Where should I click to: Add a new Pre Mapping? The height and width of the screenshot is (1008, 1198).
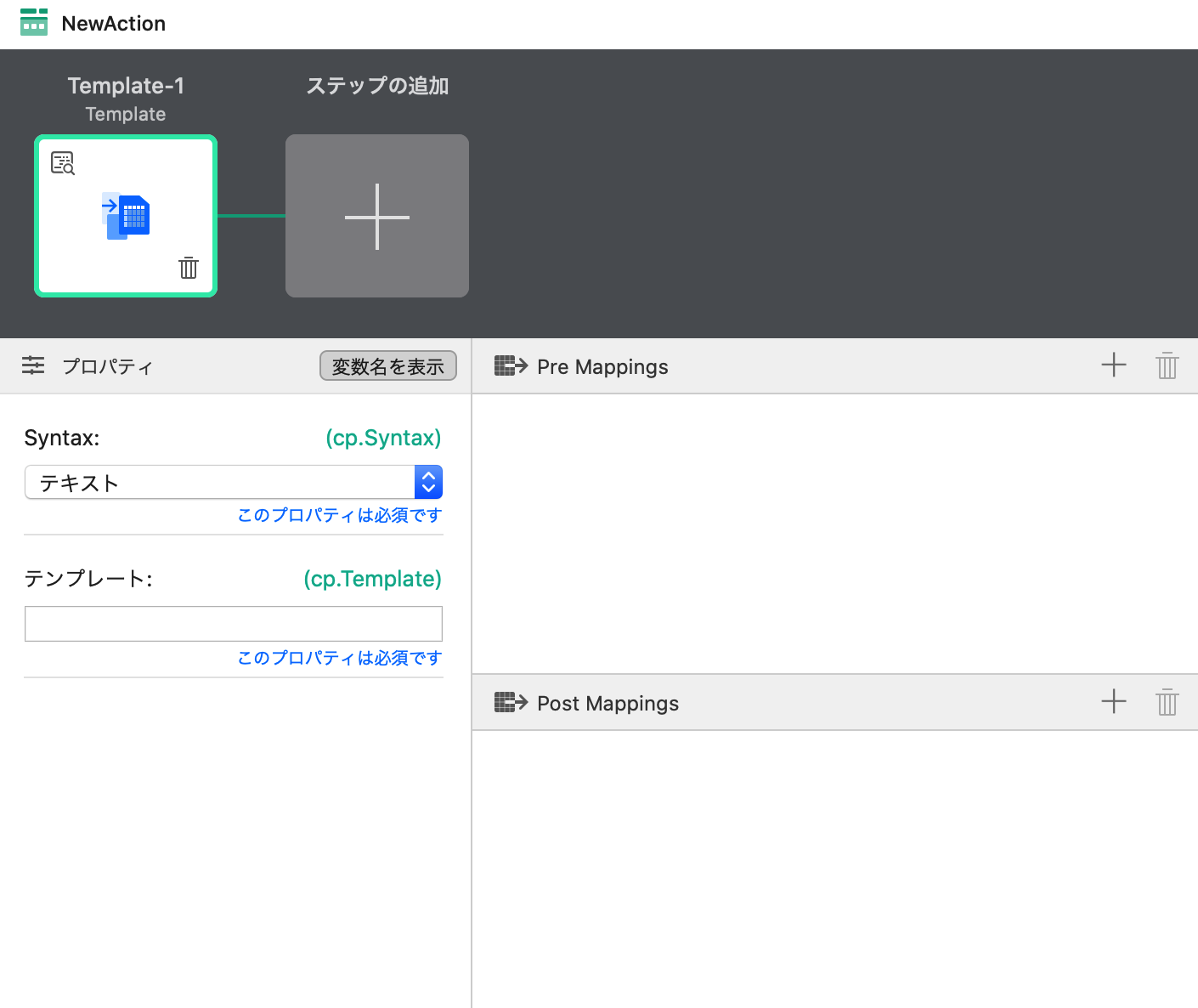(1114, 365)
